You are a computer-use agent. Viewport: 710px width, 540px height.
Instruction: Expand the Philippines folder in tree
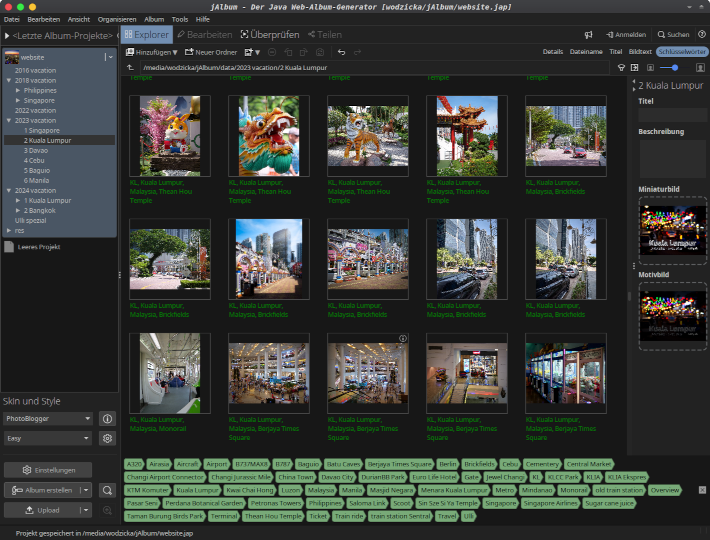coord(17,90)
